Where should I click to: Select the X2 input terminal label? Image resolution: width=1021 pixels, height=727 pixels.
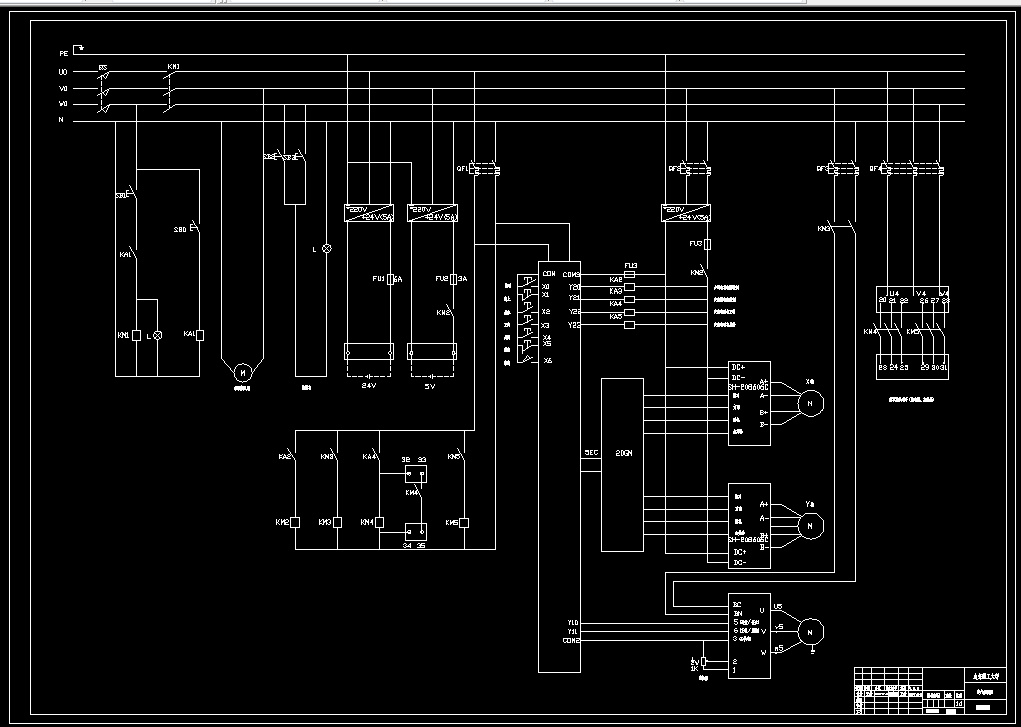click(x=546, y=312)
